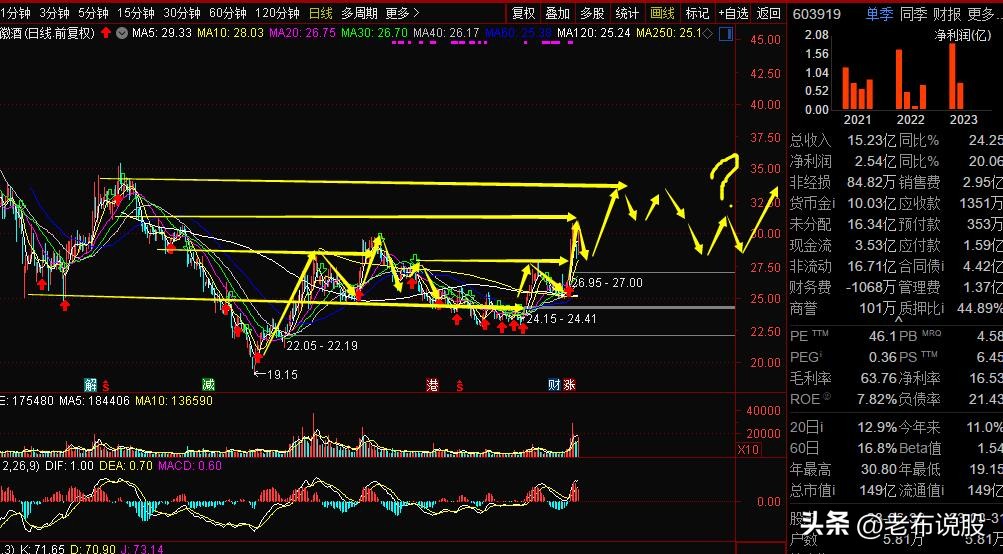Click the blue 财 event marker
Image resolution: width=1003 pixels, height=554 pixels.
554,384
